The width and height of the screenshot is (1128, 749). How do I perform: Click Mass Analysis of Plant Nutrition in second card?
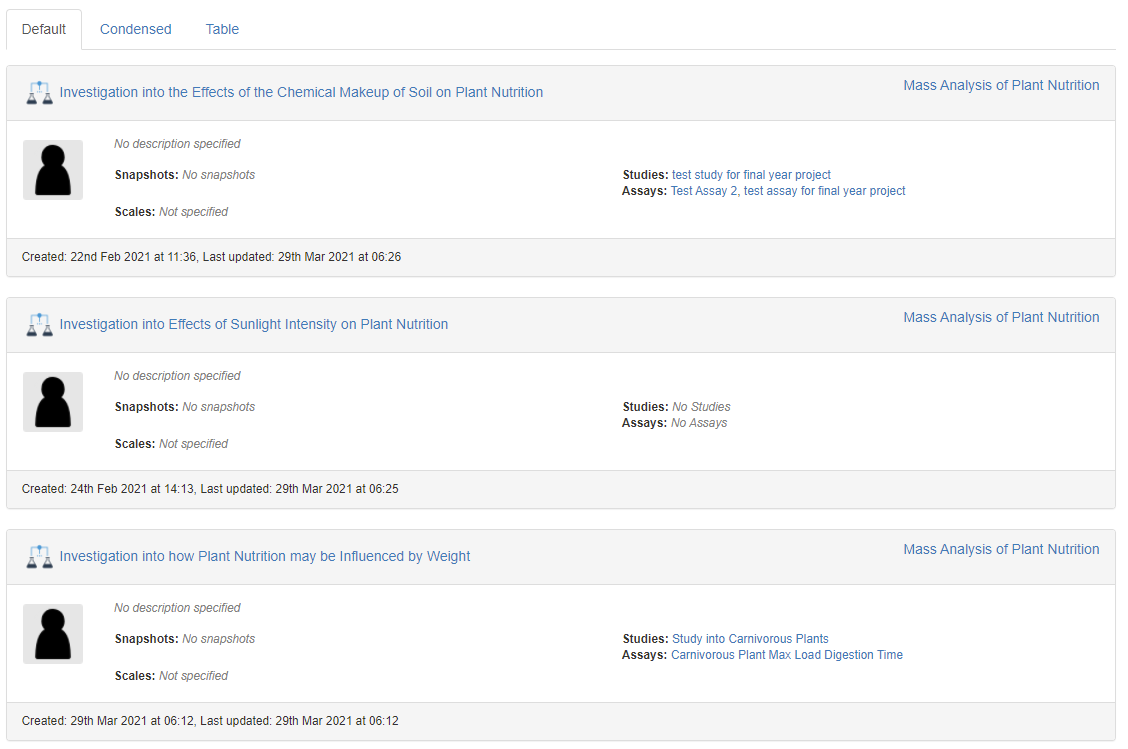tap(1001, 317)
